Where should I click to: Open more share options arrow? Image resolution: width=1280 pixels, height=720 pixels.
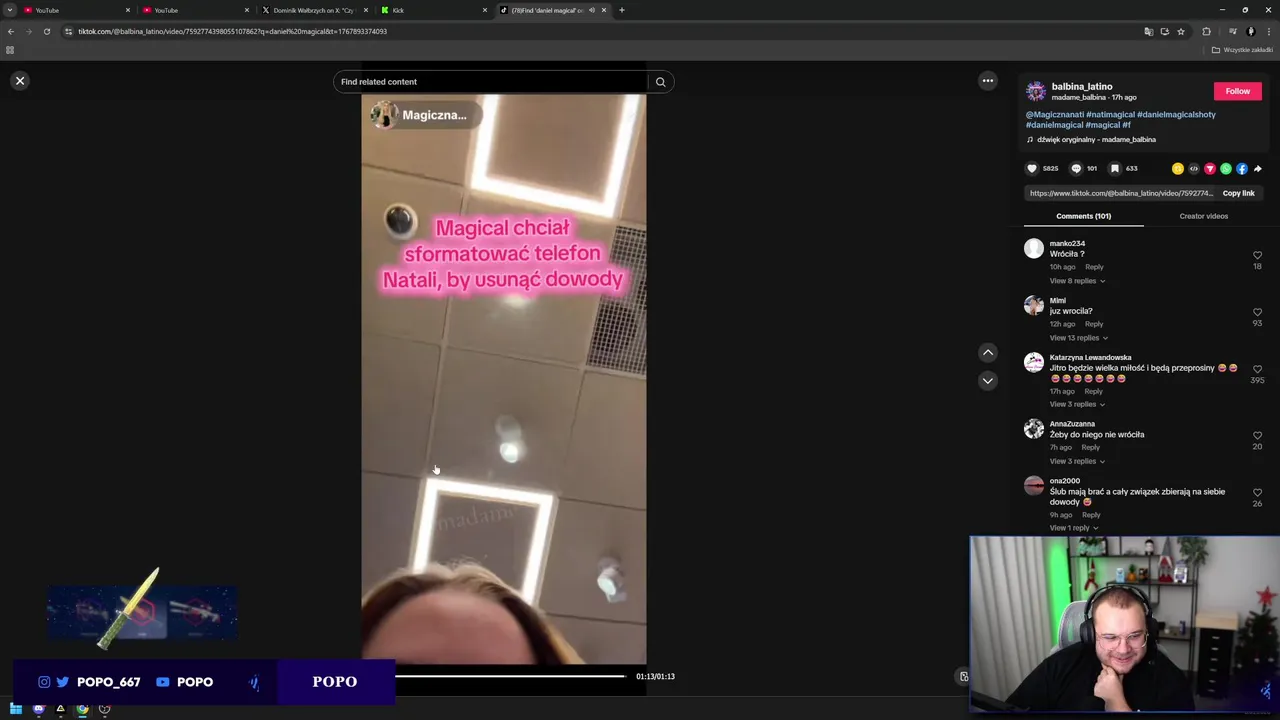1258,169
